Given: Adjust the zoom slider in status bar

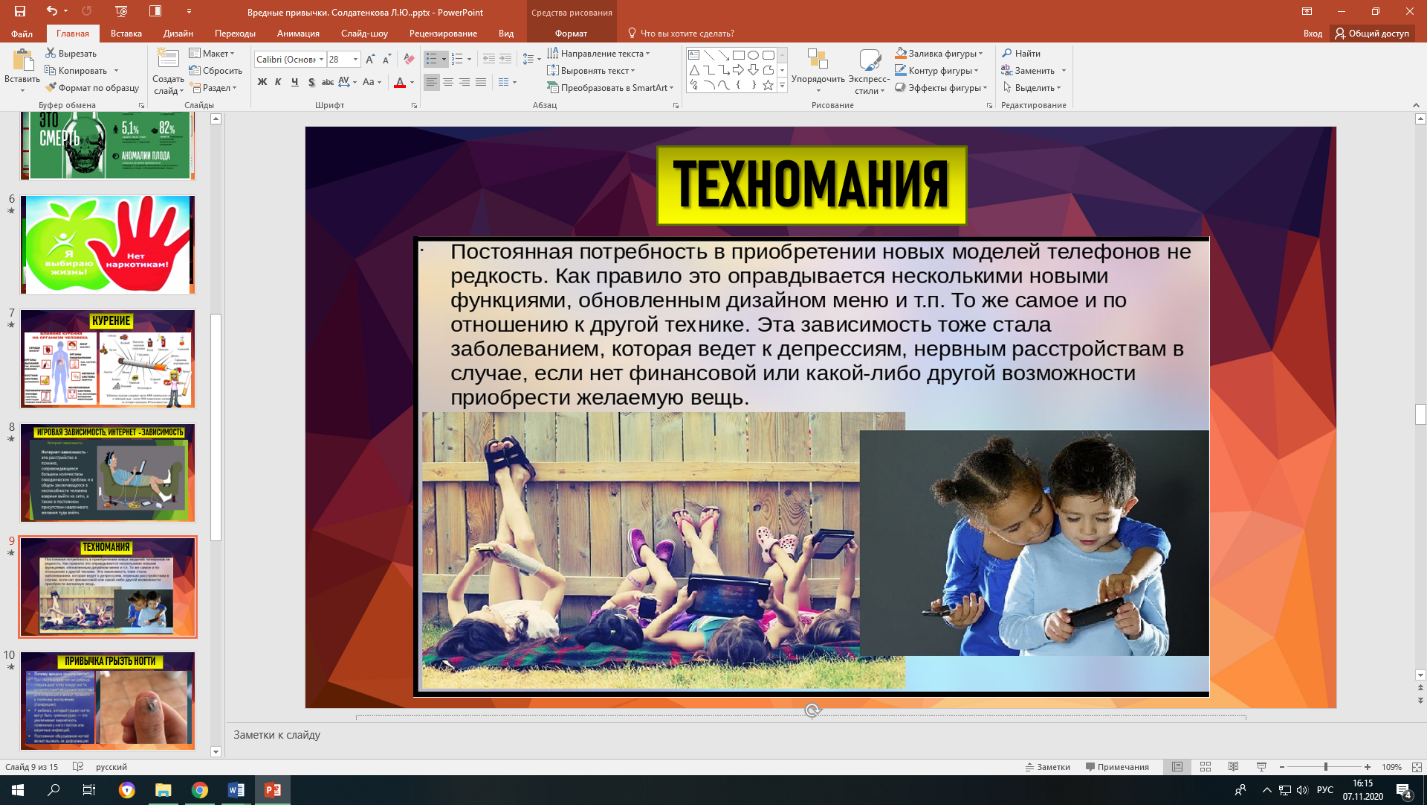Looking at the screenshot, I should coord(1326,767).
